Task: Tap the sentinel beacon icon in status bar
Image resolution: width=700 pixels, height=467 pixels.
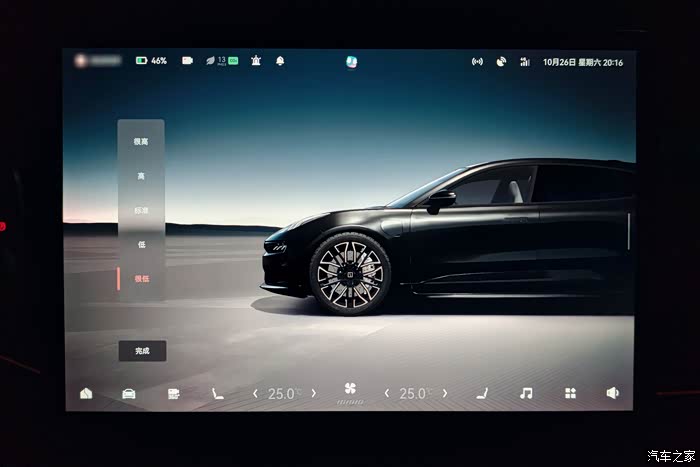Action: [x=256, y=60]
